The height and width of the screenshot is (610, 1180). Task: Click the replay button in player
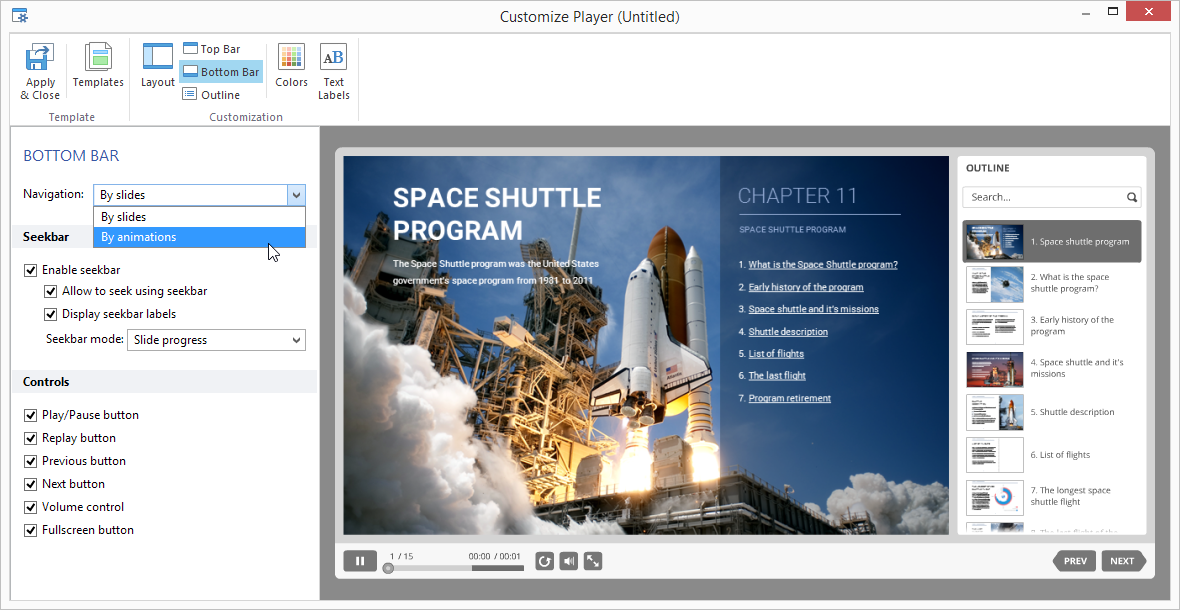point(544,560)
